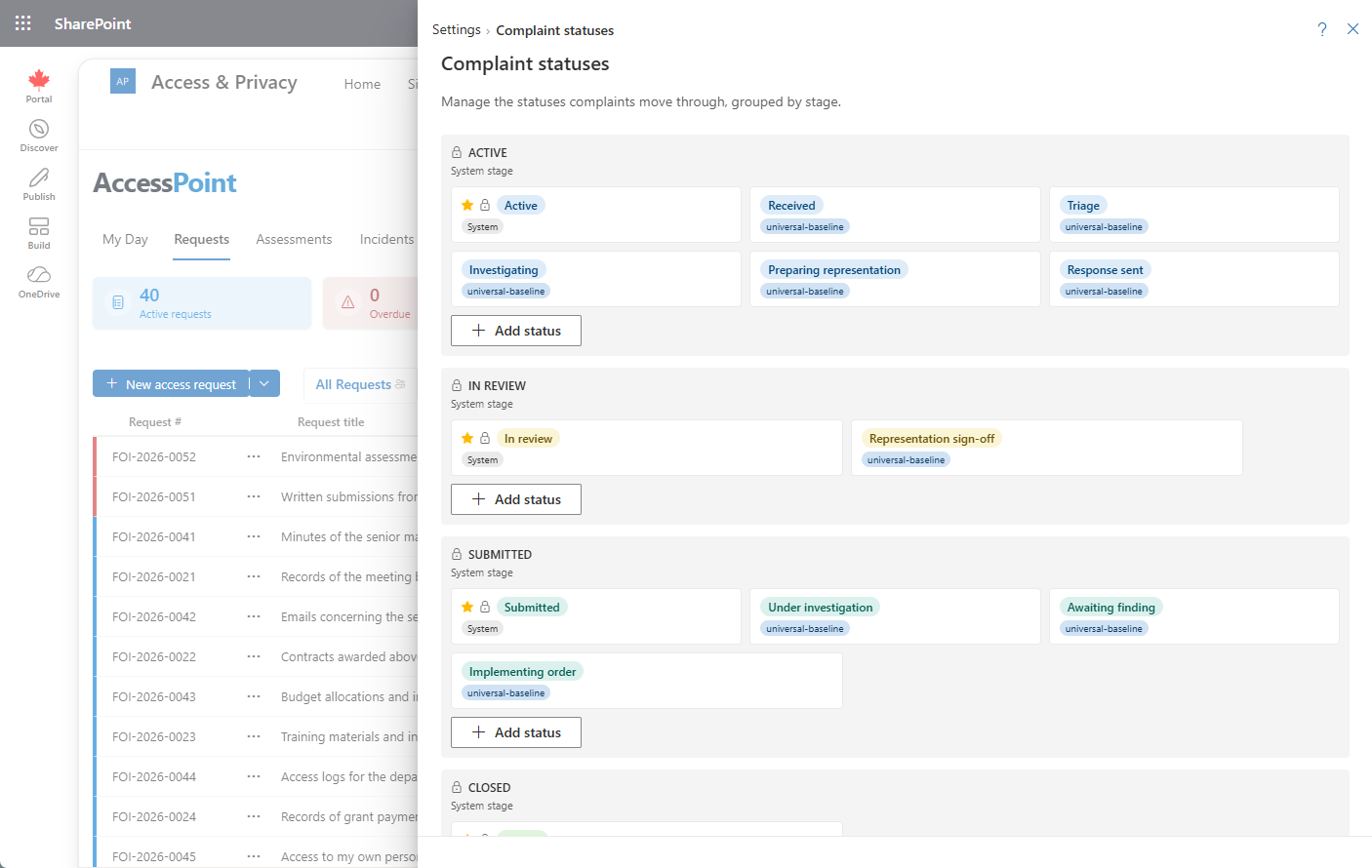Close the Complaint statuses panel
1372x868 pixels.
[1352, 29]
